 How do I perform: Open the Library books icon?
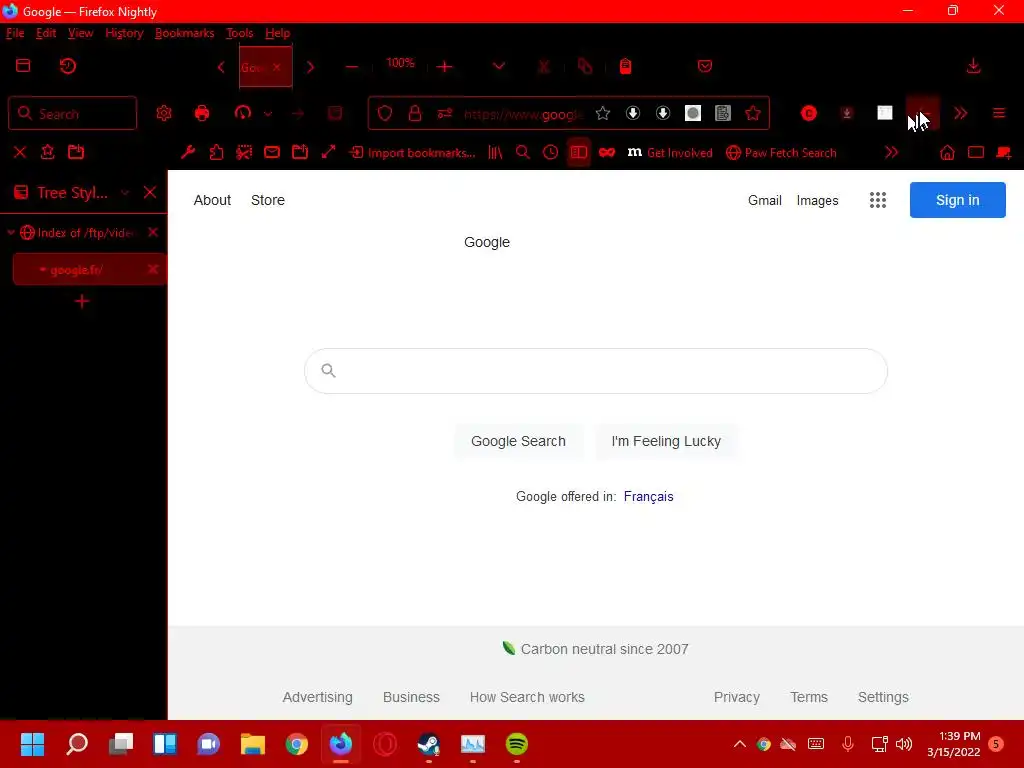(495, 152)
